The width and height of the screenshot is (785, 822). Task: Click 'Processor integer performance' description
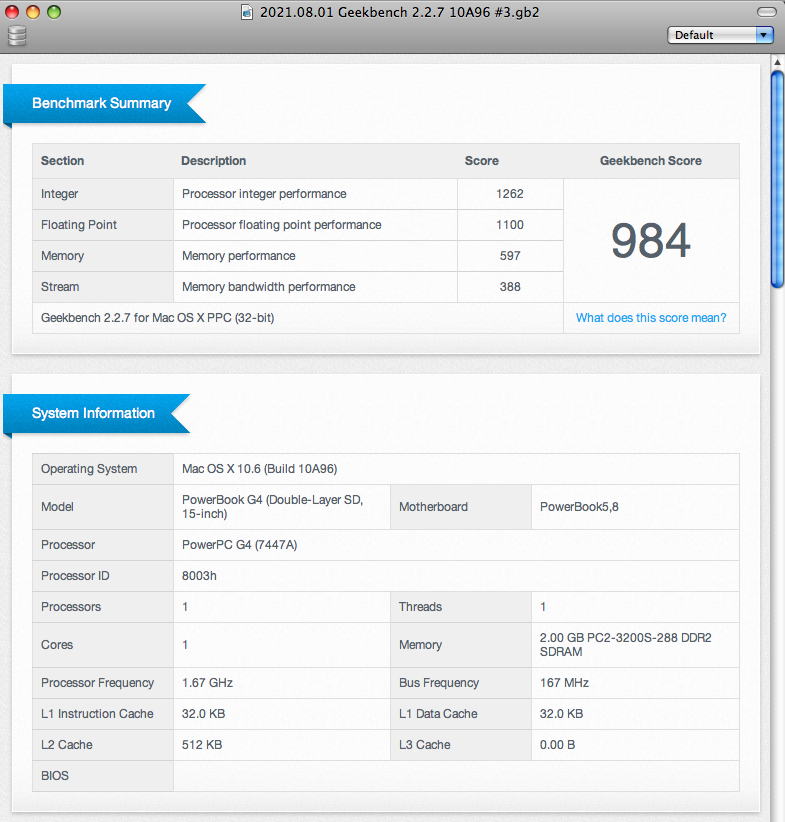[x=264, y=193]
